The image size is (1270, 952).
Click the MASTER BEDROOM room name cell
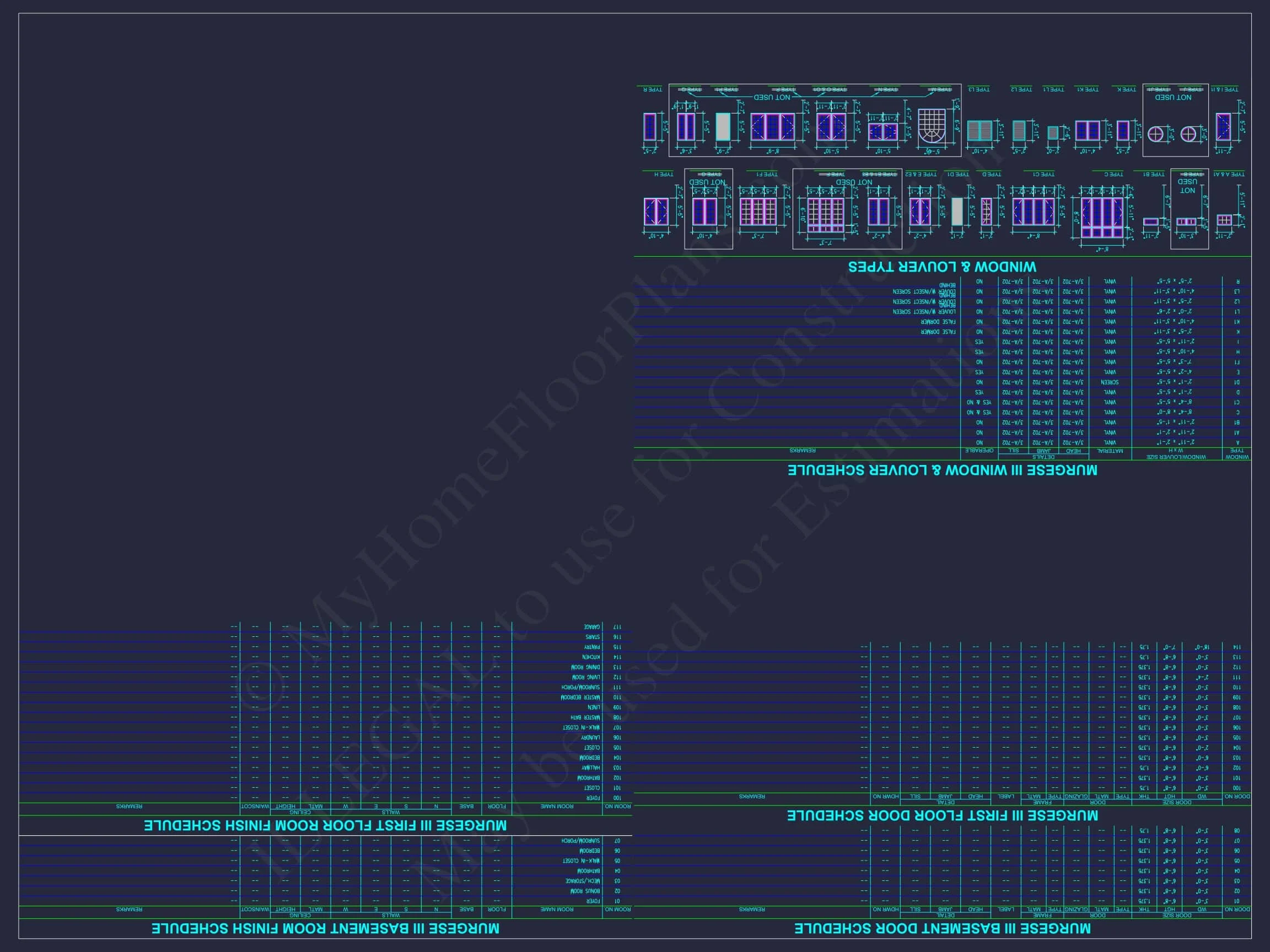pos(580,697)
